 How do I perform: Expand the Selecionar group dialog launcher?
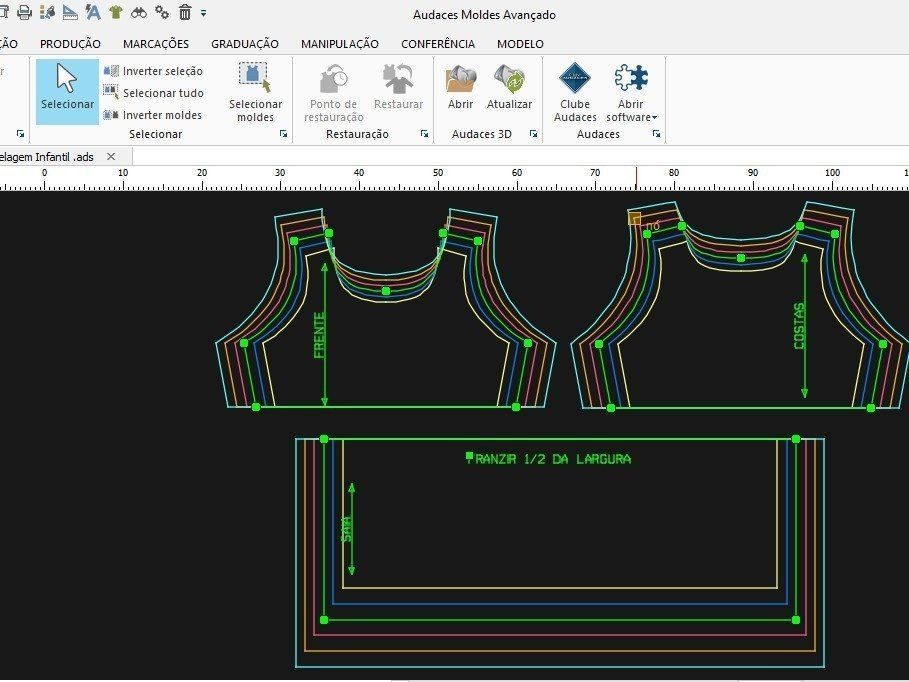[x=283, y=134]
